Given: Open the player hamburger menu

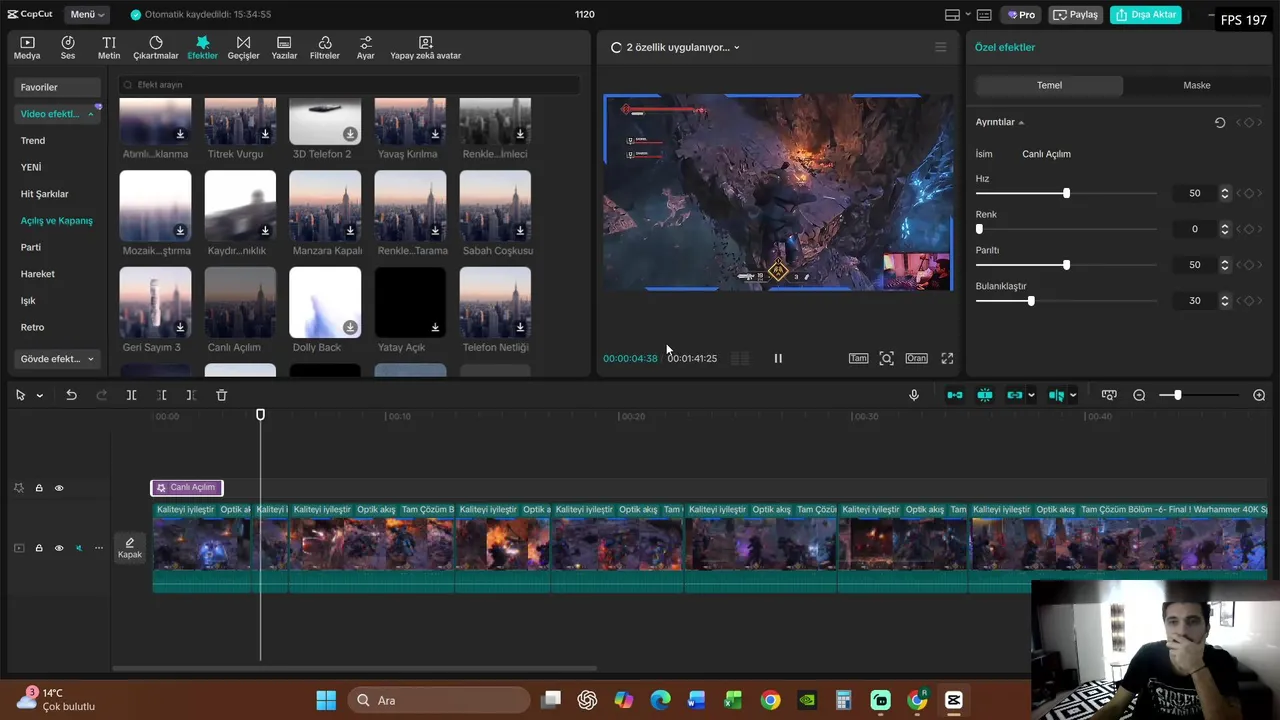Looking at the screenshot, I should [x=940, y=47].
